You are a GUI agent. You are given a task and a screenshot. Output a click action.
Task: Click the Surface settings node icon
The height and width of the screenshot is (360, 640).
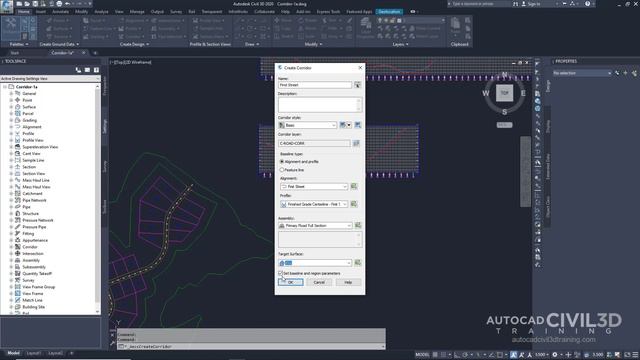(x=18, y=107)
